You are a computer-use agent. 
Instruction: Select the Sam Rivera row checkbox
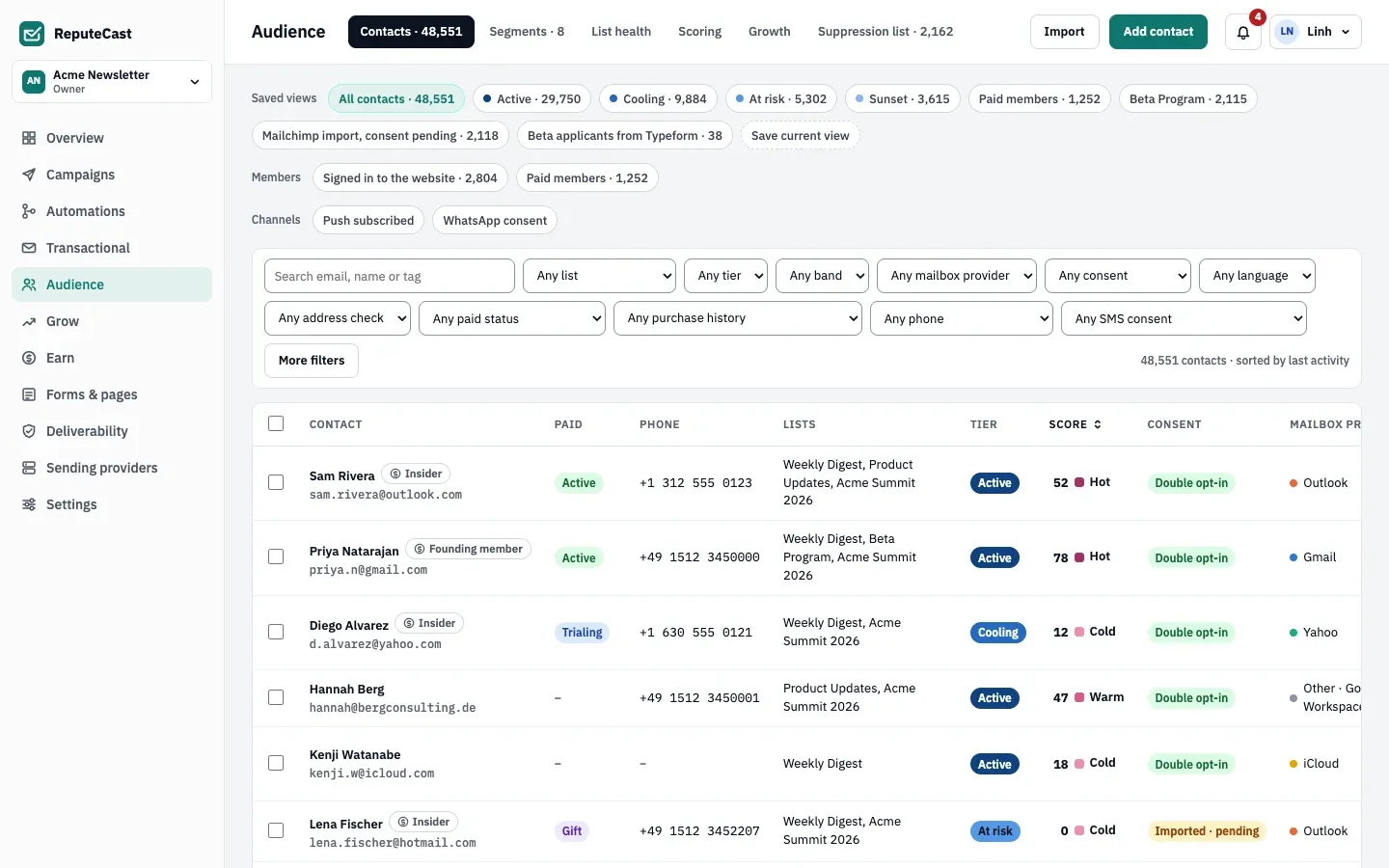276,482
